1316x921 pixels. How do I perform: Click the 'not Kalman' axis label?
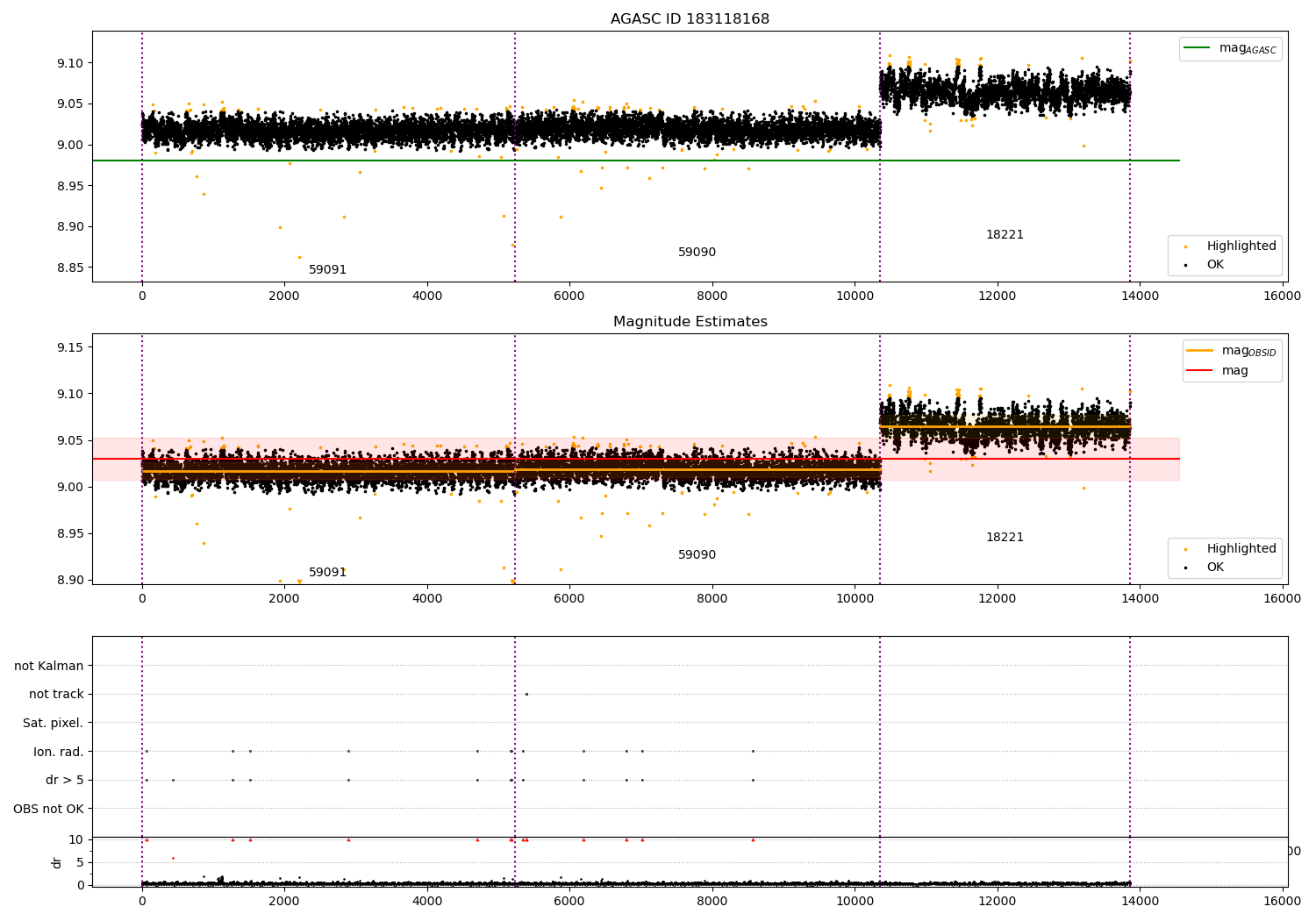point(49,667)
